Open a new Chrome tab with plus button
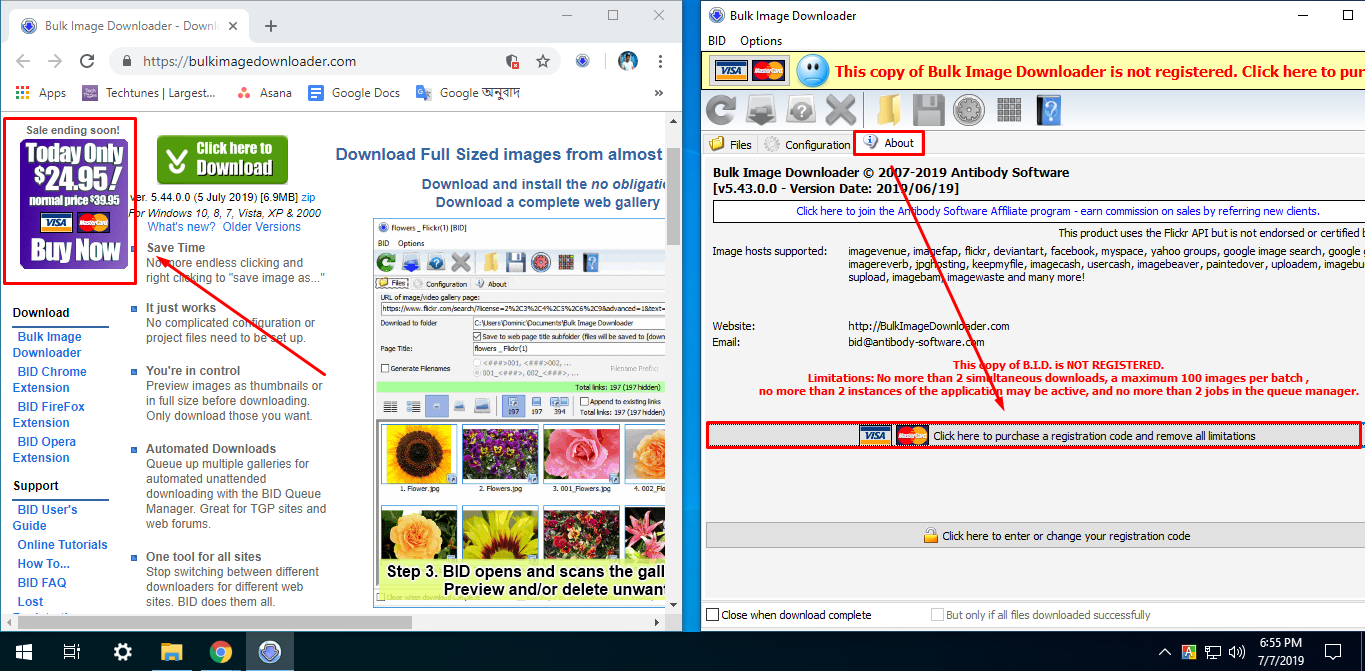The height and width of the screenshot is (671, 1365). 271,26
